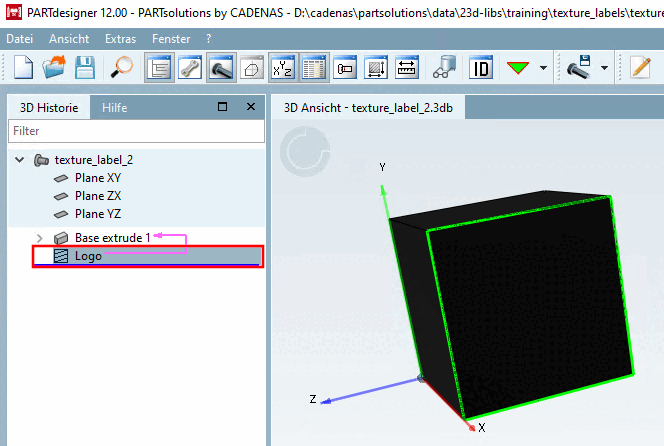Expand the Base extrude 1 node

point(39,238)
